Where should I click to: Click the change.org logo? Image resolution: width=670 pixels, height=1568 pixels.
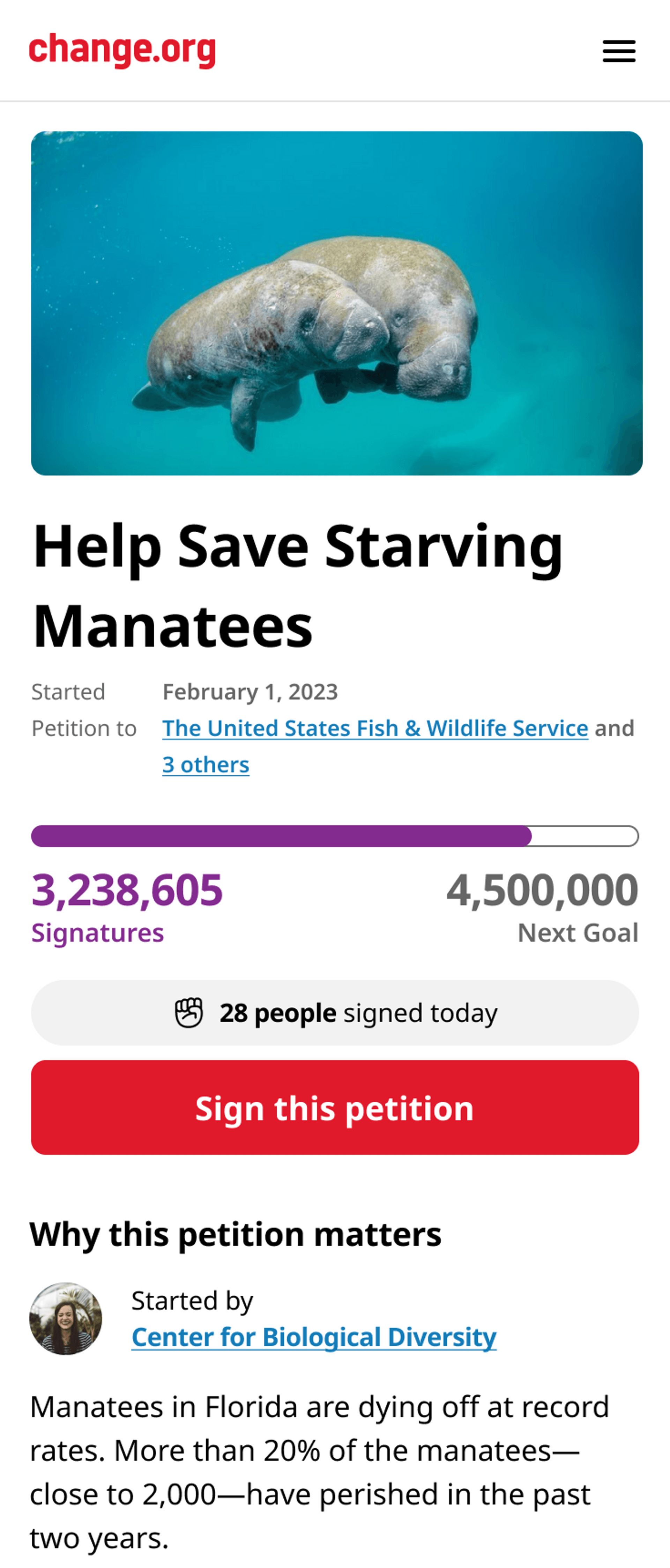click(122, 51)
